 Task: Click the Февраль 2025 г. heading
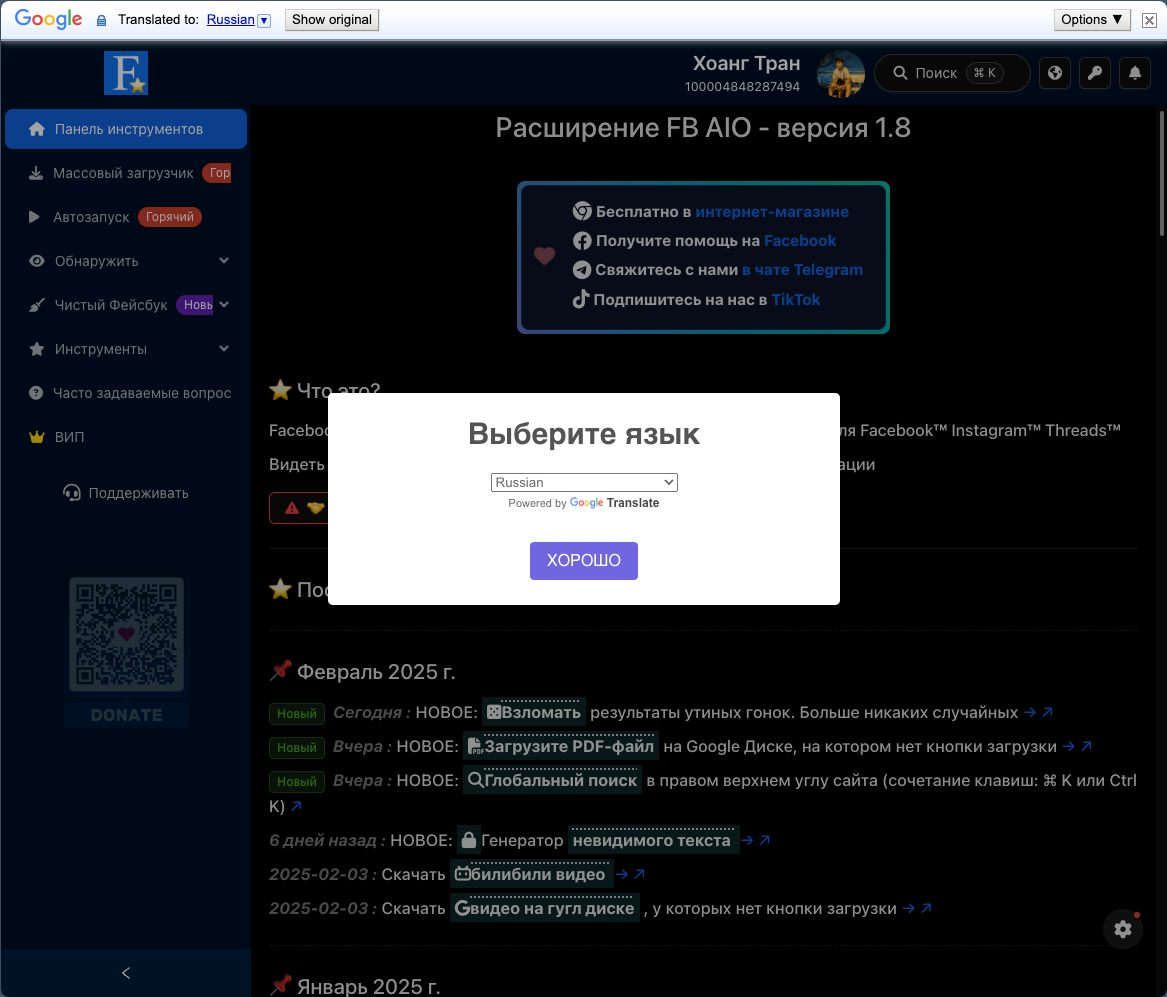(376, 672)
